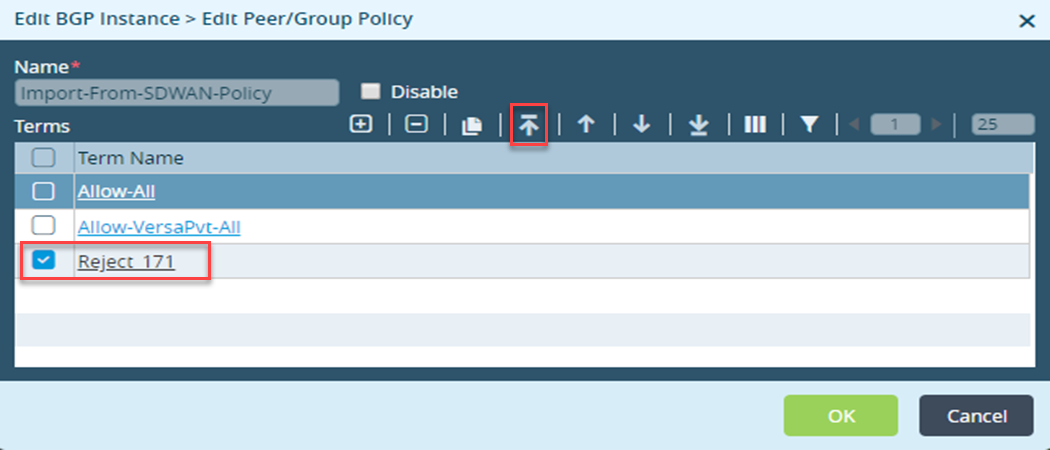Uncheck the Reject_171 term checkbox

pyautogui.click(x=44, y=260)
